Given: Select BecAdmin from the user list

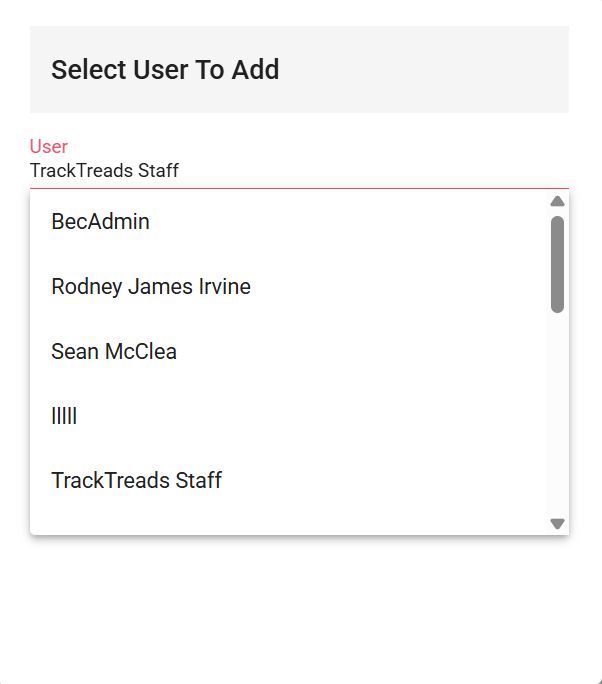Looking at the screenshot, I should click(100, 222).
